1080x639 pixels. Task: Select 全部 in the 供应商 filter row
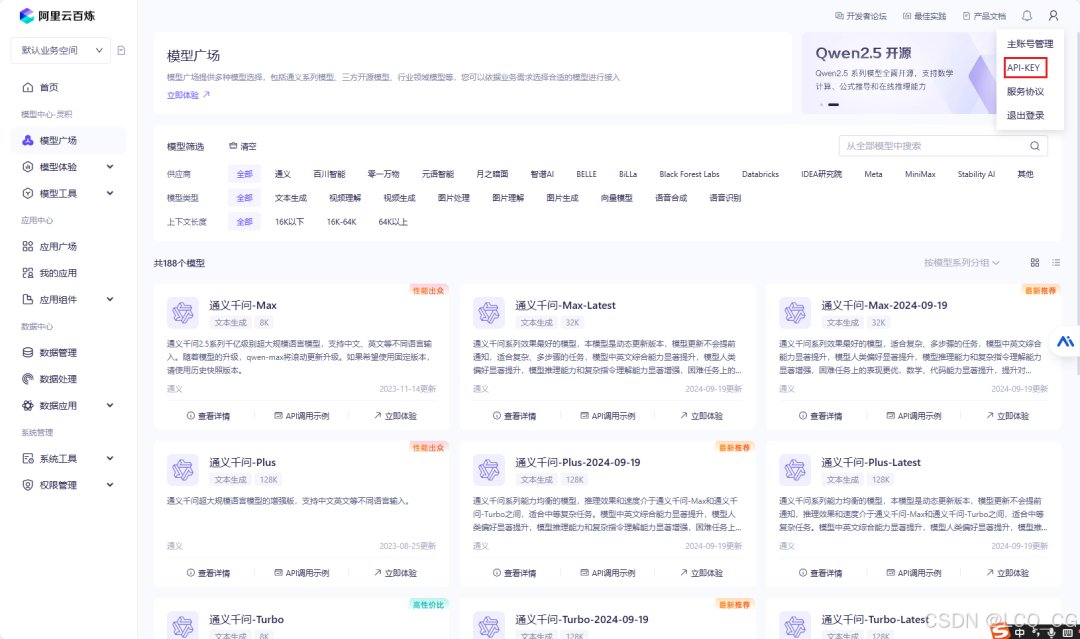click(x=245, y=174)
